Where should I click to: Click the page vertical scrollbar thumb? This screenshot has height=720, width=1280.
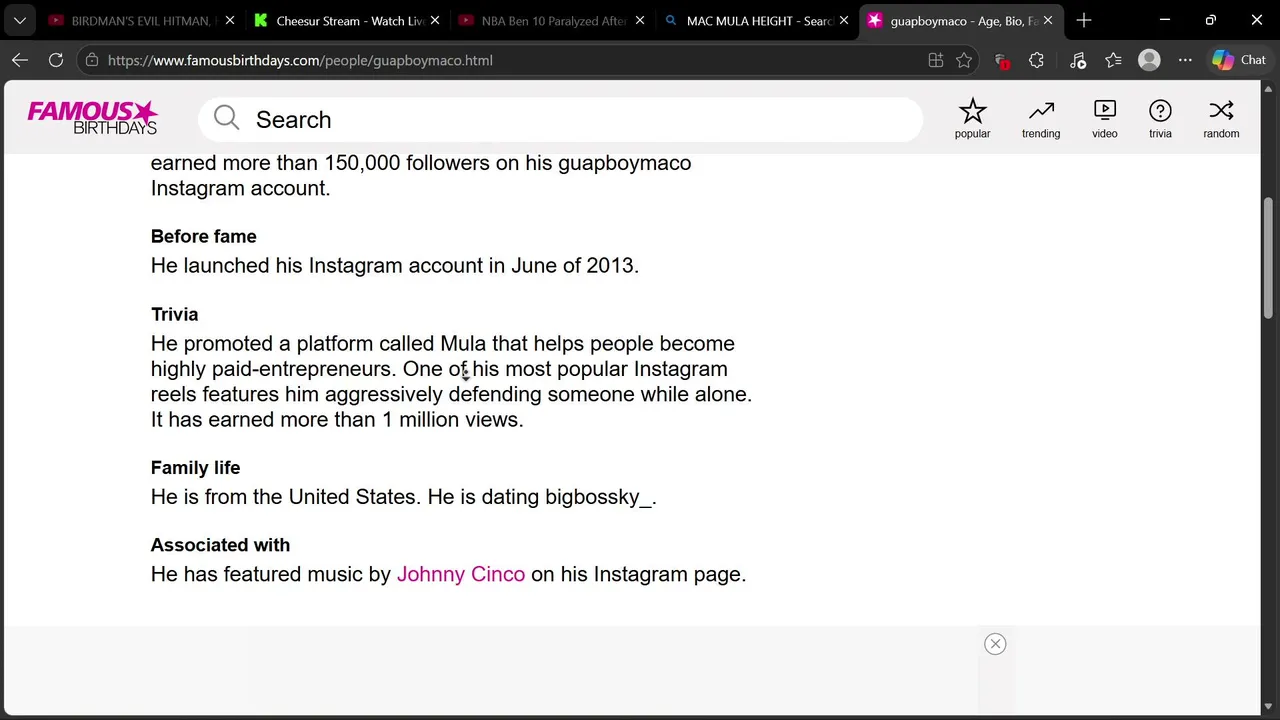pyautogui.click(x=1268, y=258)
